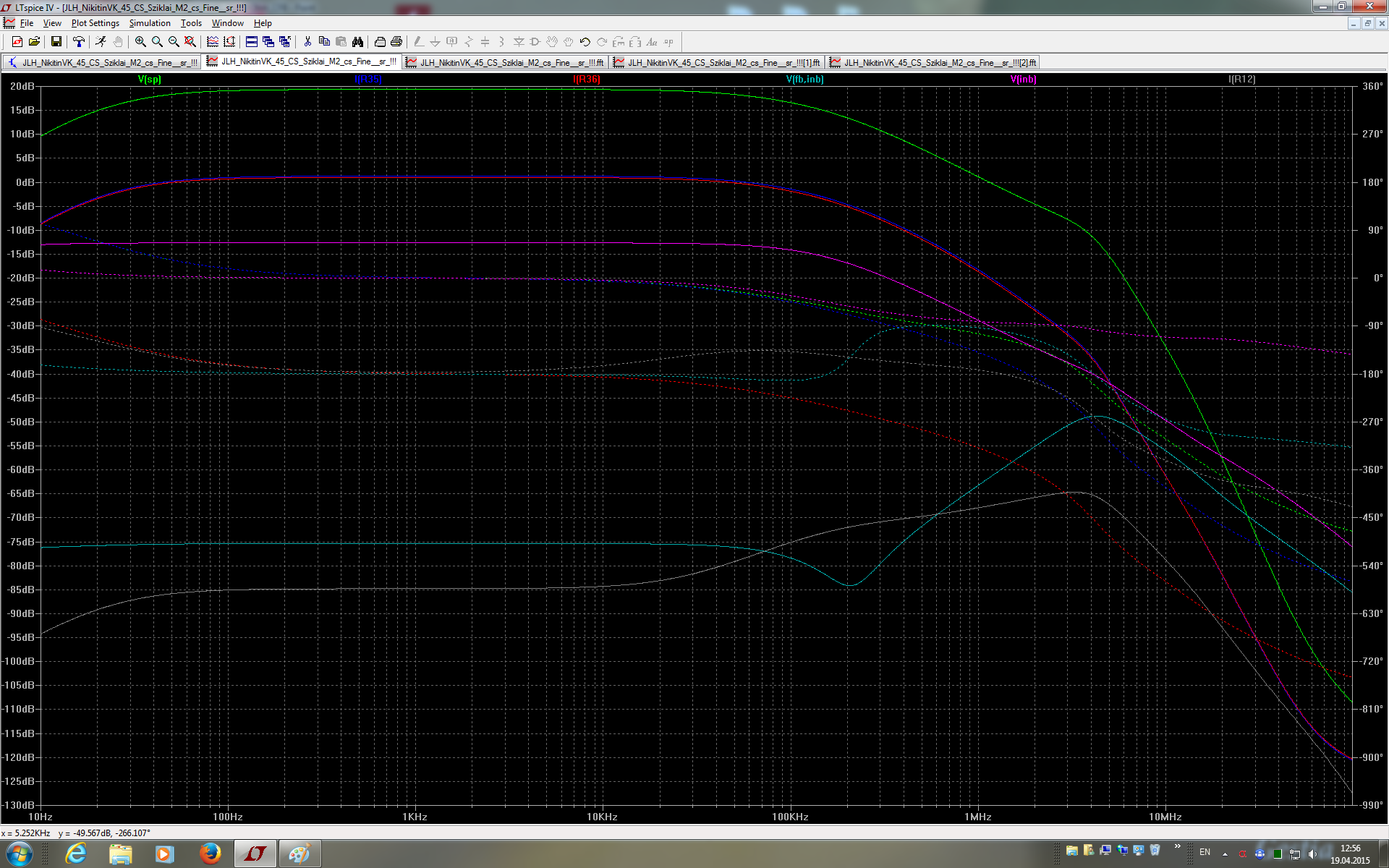Click the Zoom to Fit icon

tap(190, 42)
